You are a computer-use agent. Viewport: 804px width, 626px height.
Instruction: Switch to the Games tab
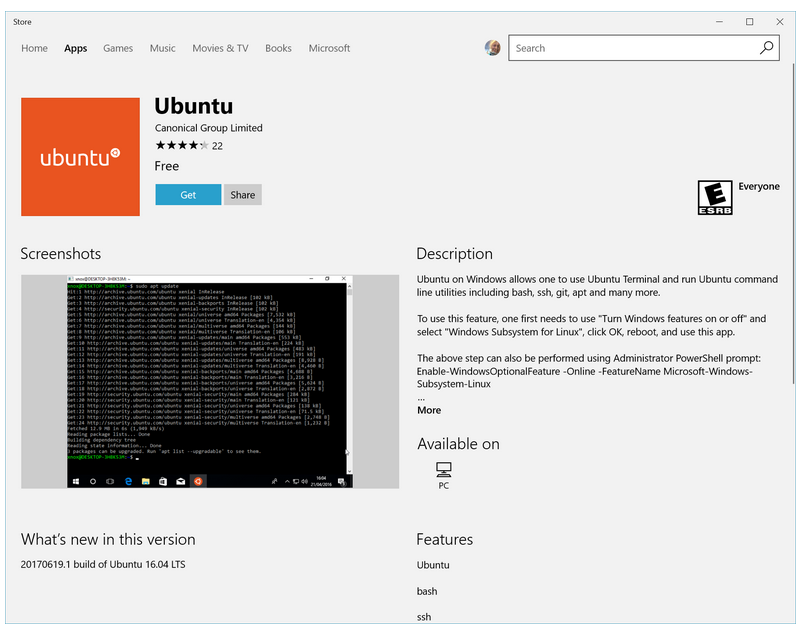tap(118, 48)
